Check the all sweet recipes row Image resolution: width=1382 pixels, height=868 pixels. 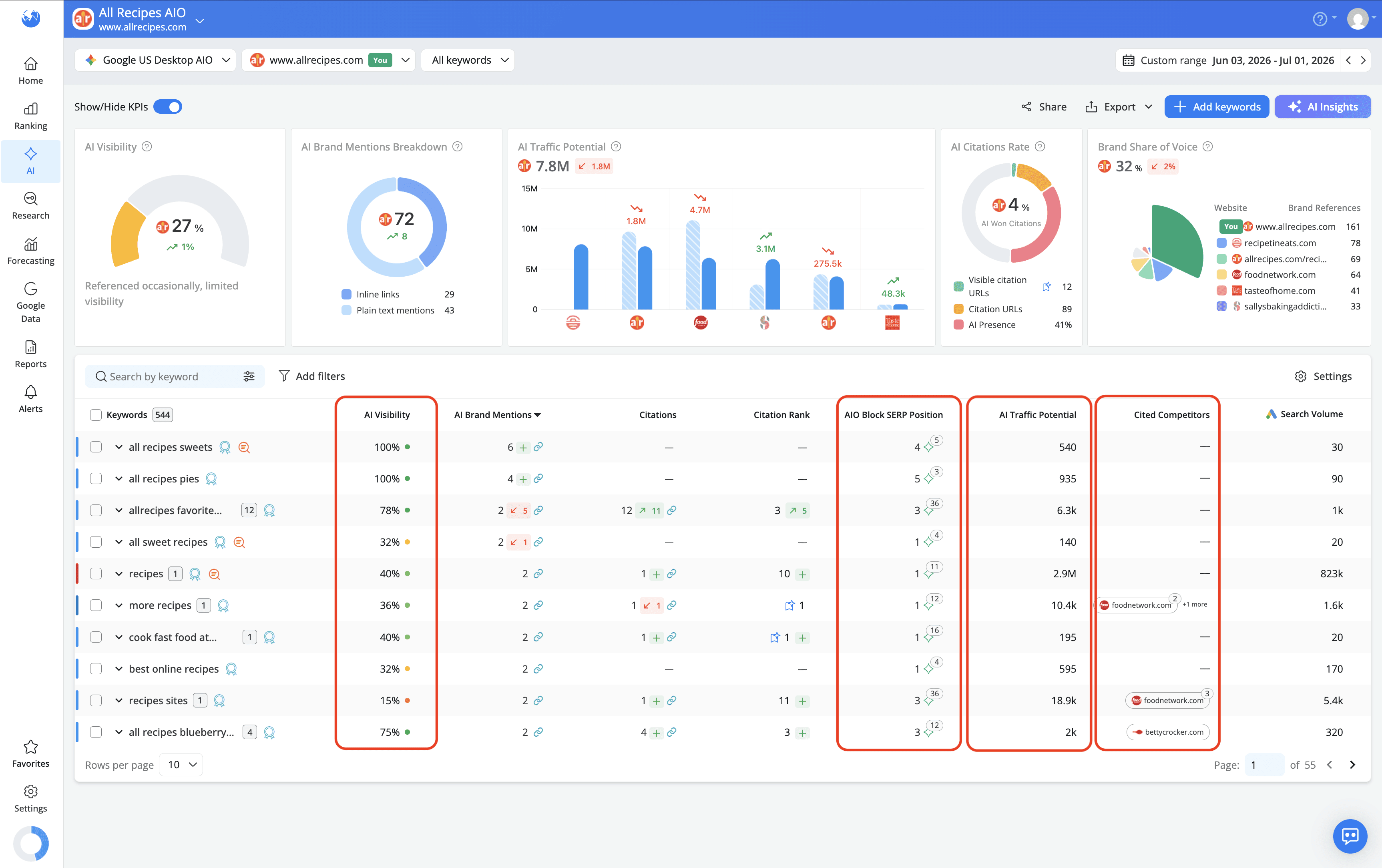click(96, 542)
